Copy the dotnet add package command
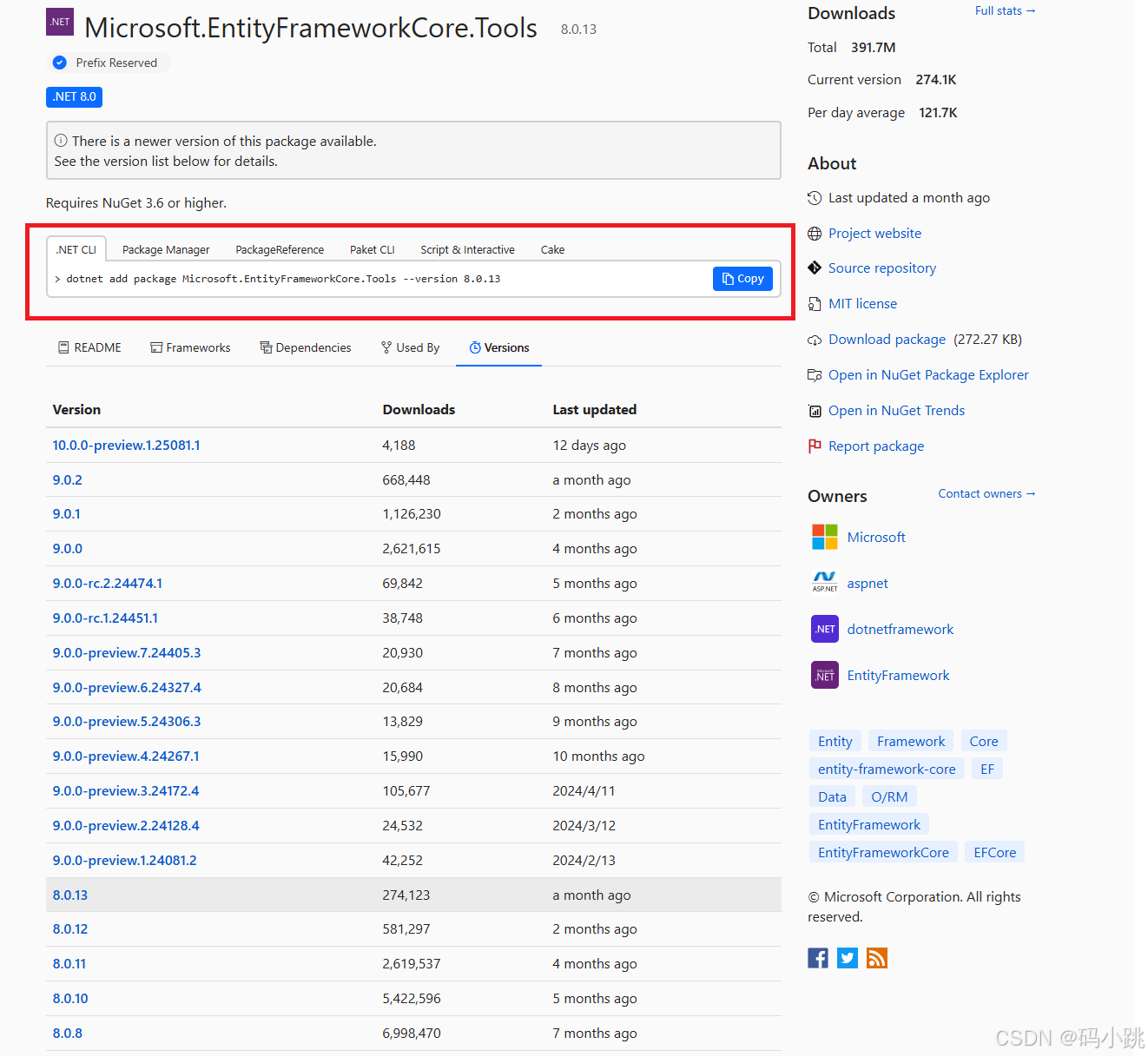Viewport: 1148px width, 1057px height. point(742,279)
